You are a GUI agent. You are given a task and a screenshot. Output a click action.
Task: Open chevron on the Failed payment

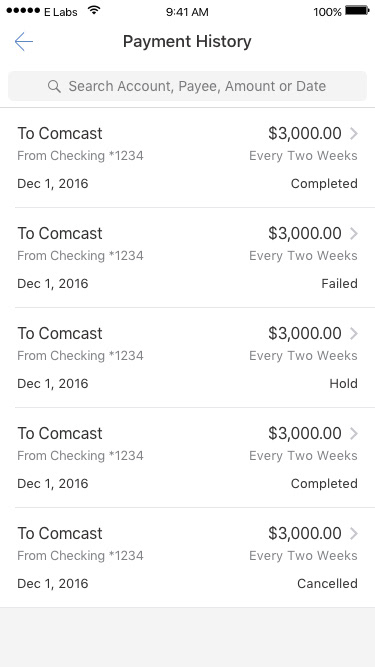pos(354,234)
